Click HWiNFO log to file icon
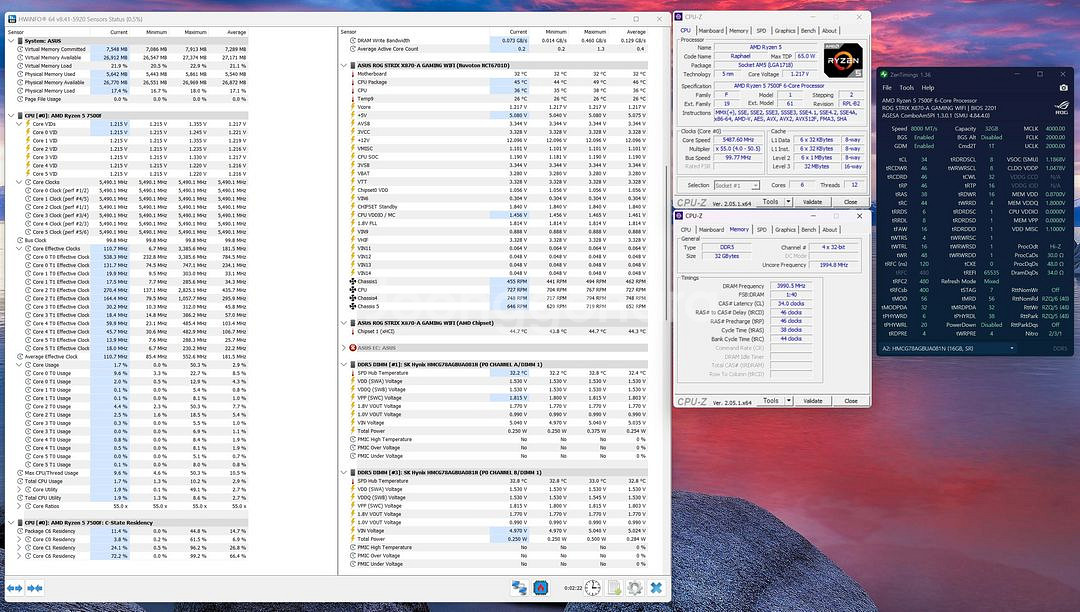This screenshot has width=1080, height=612. pos(613,588)
